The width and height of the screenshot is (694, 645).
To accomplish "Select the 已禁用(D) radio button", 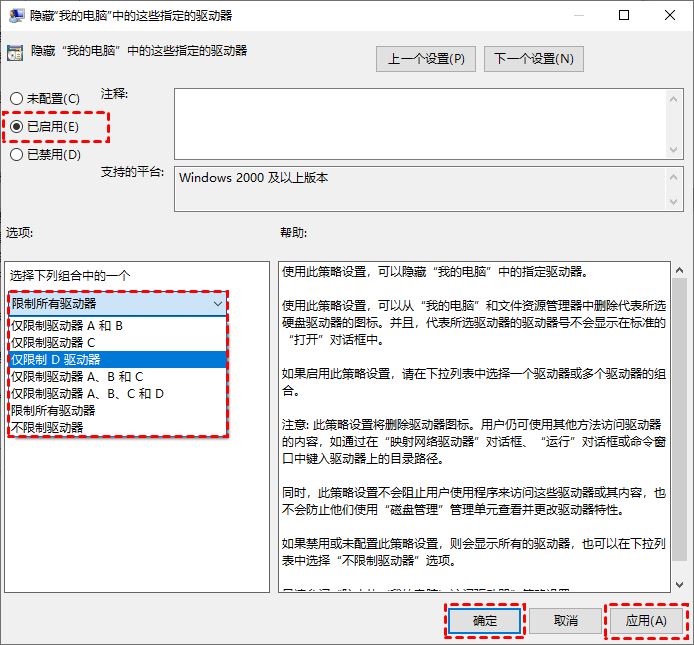I will click(x=17, y=155).
